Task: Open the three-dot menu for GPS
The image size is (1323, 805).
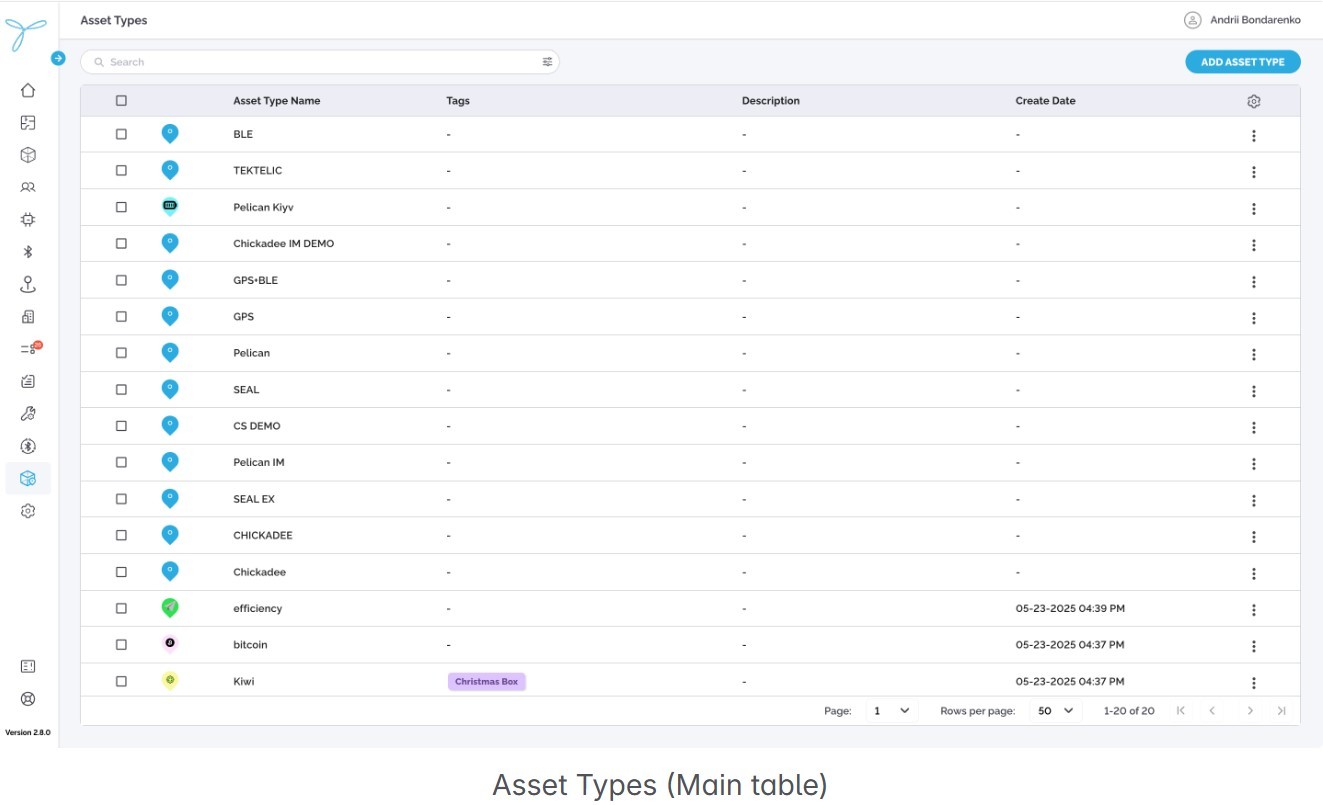Action: pos(1254,318)
